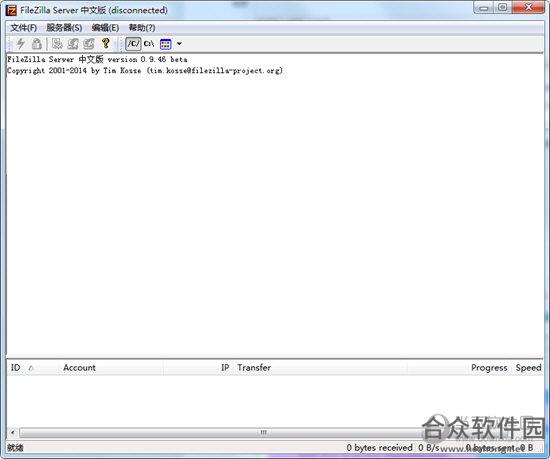The height and width of the screenshot is (459, 550).
Task: Toggle the C:\ path display button
Action: (149, 44)
